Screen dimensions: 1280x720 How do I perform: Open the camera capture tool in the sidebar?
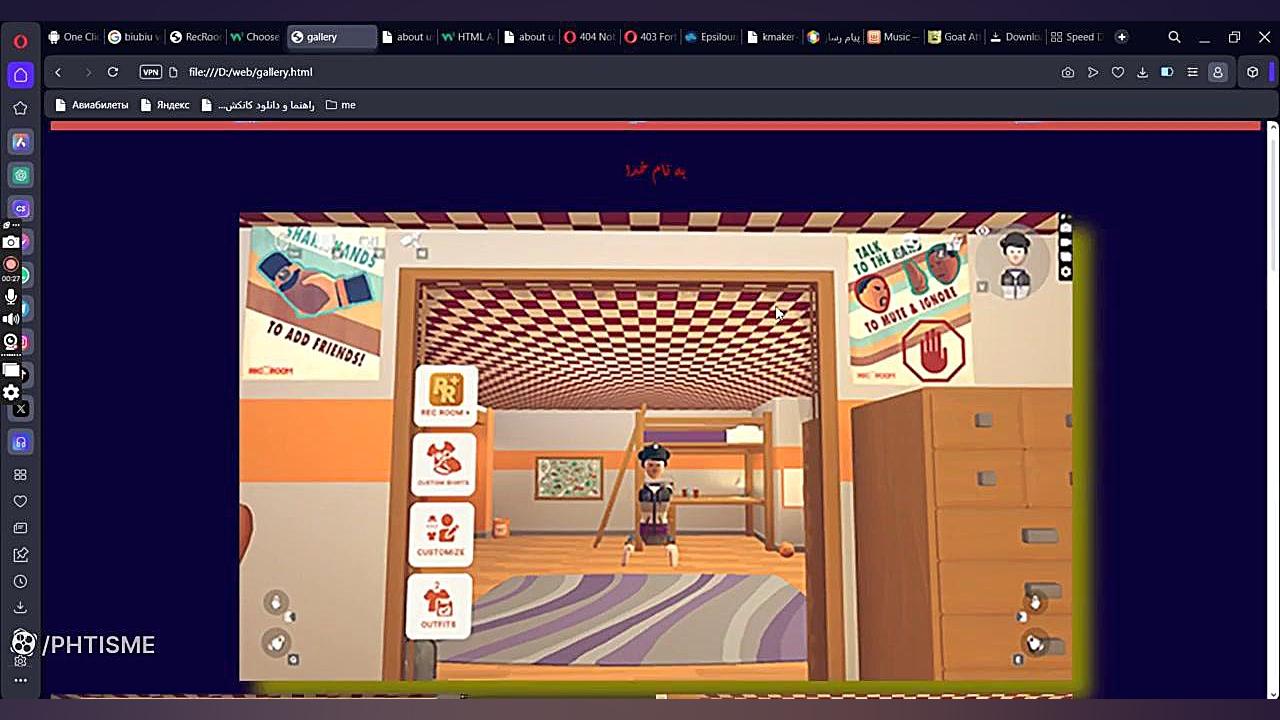[x=11, y=241]
